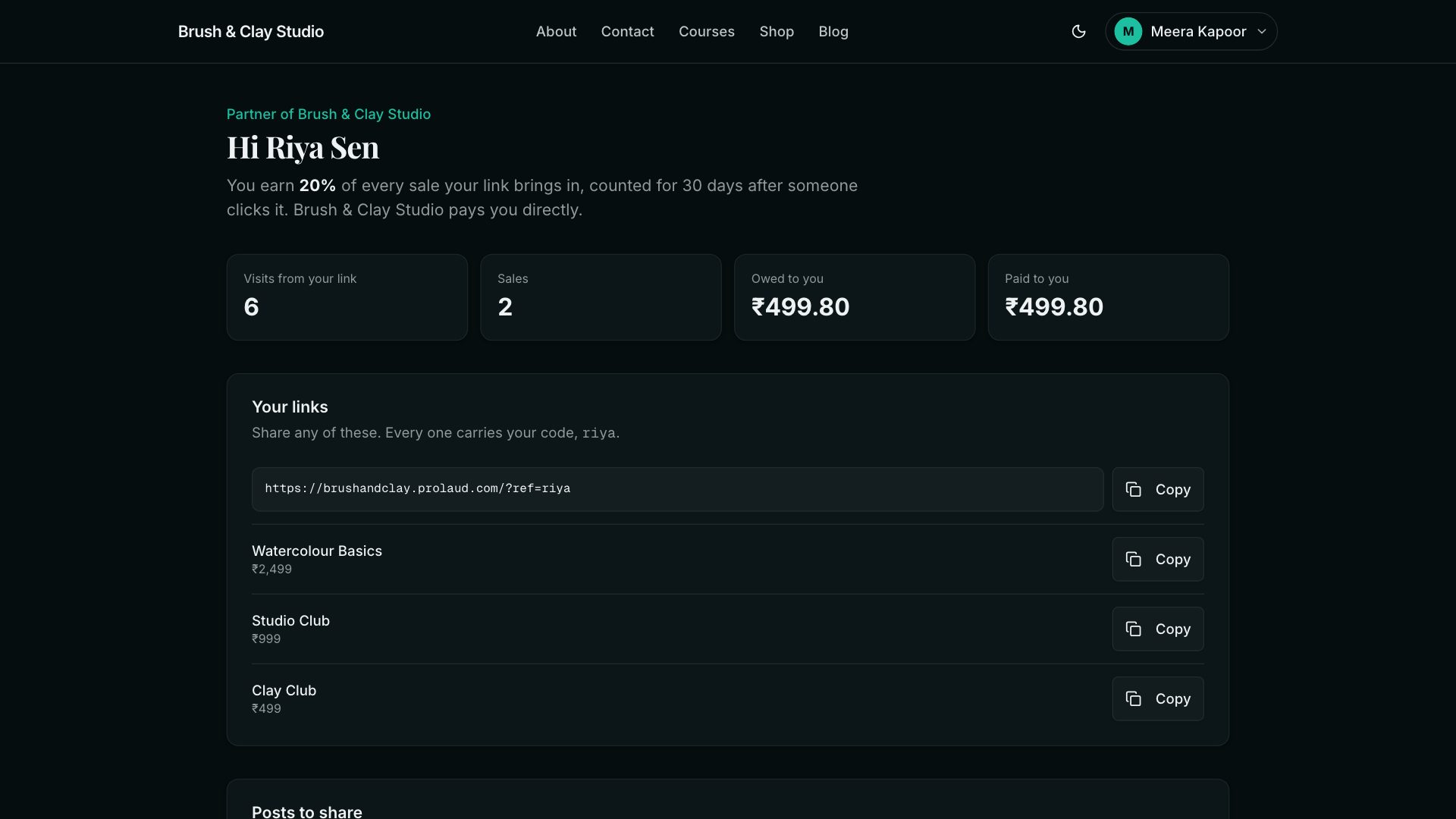Copy the Clay Club link
This screenshot has height=819, width=1456.
[x=1157, y=698]
